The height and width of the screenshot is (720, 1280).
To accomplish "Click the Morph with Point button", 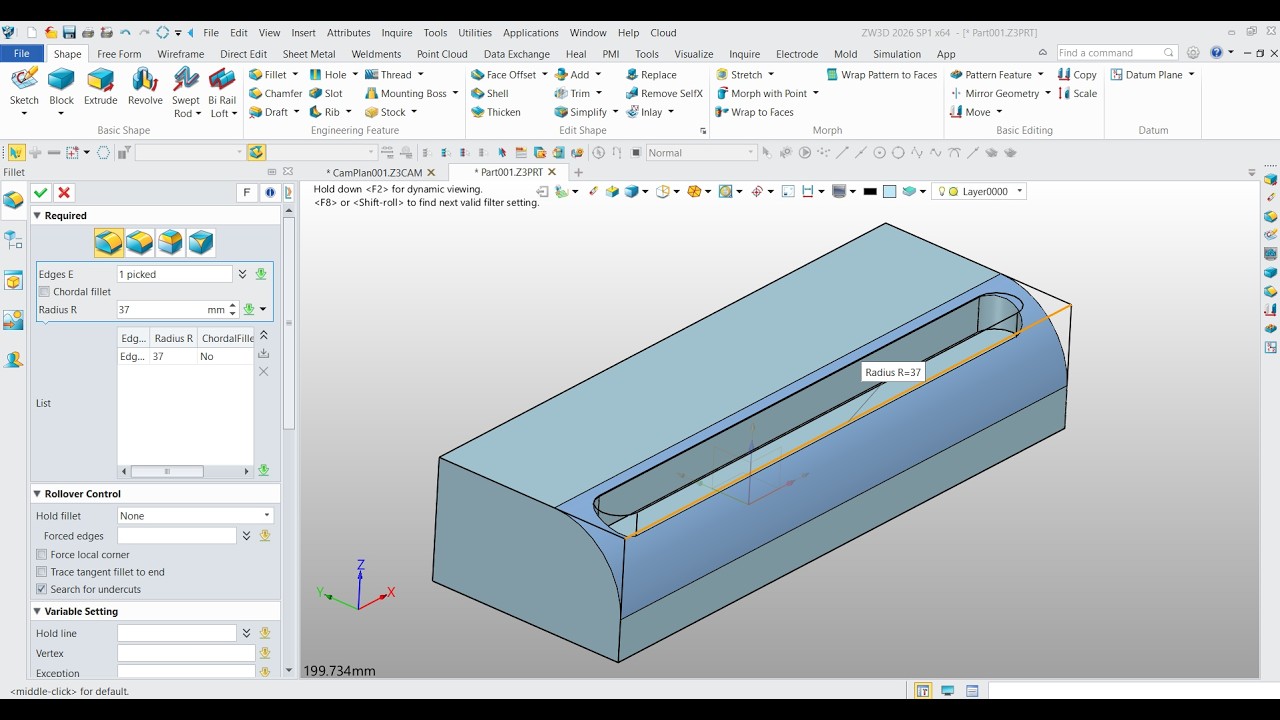I will point(761,93).
